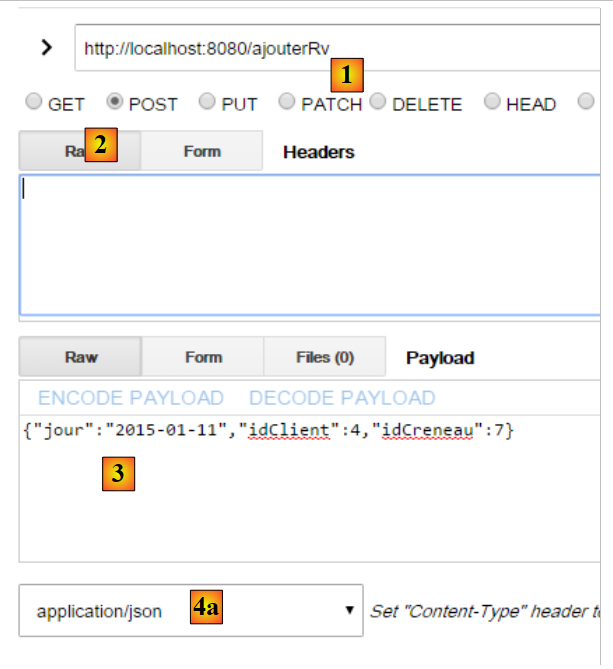The width and height of the screenshot is (613, 669).
Task: Pick the HEAD request method
Action: tap(492, 102)
